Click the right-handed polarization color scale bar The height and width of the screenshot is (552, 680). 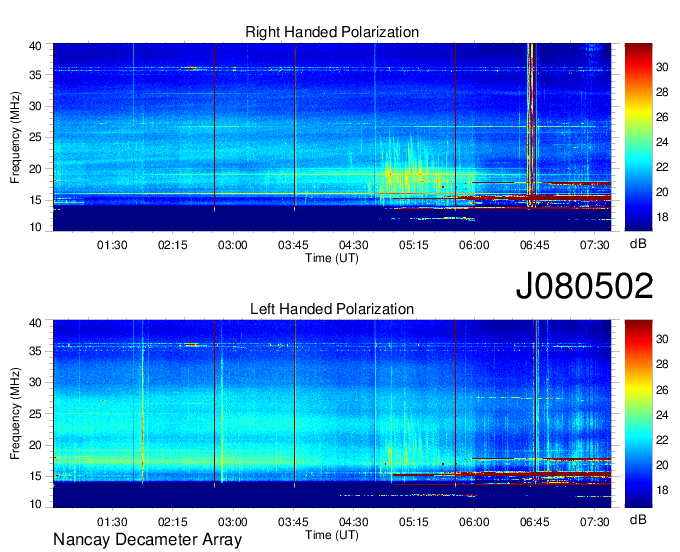pyautogui.click(x=638, y=137)
